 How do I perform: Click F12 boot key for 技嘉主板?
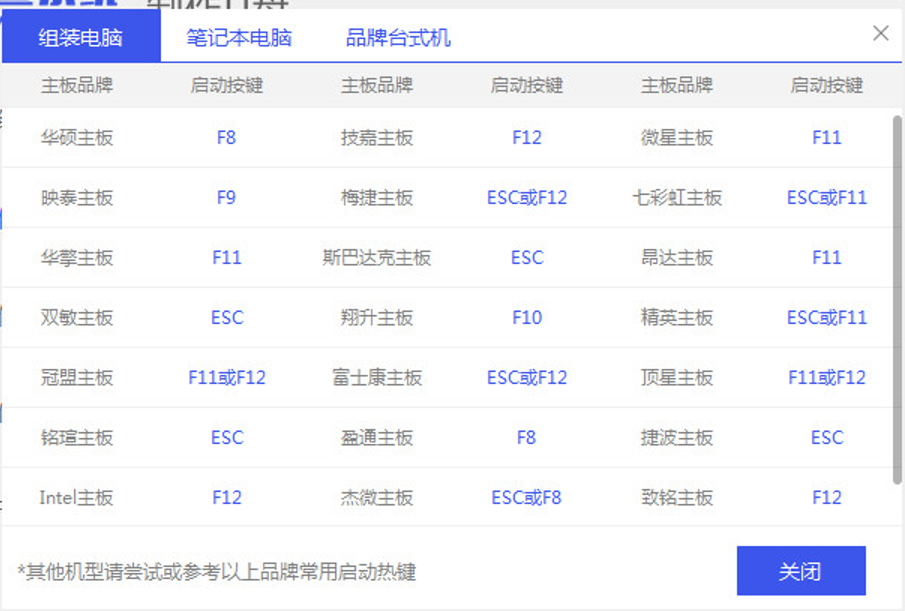pos(527,137)
